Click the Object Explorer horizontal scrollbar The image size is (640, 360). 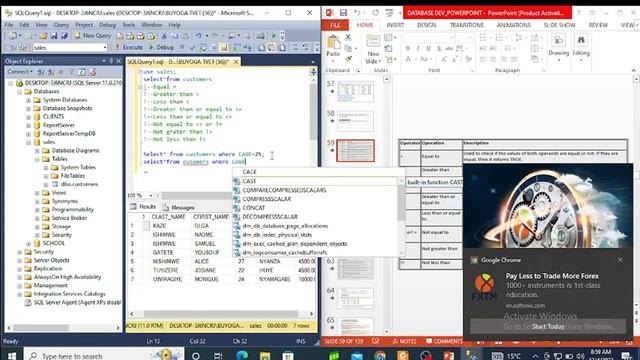coord(63,327)
